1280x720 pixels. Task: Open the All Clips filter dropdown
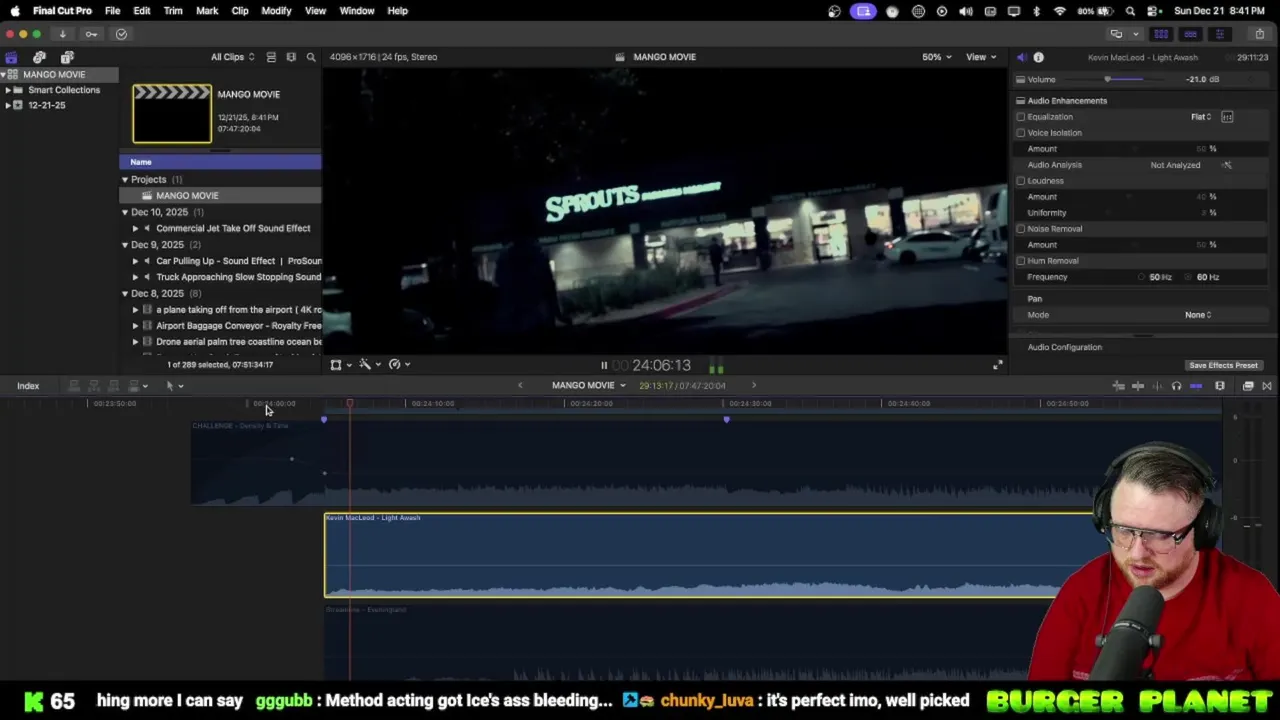click(232, 57)
